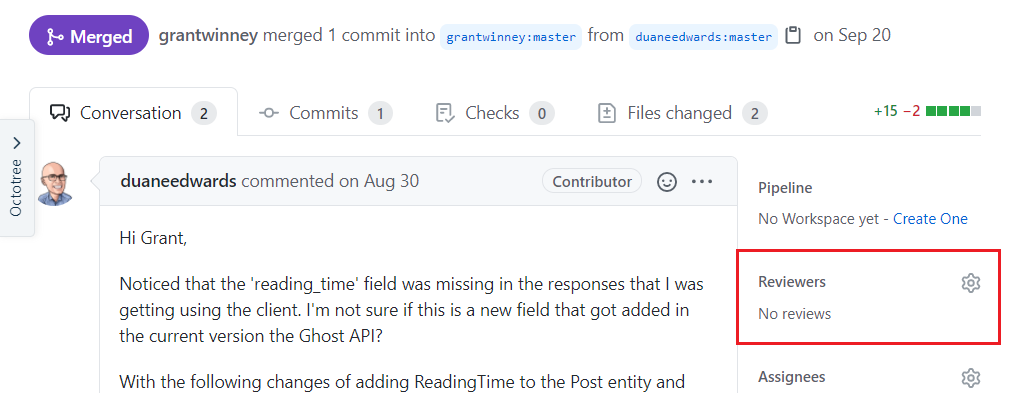1009x393 pixels.
Task: Switch to the Commits tab
Action: (x=326, y=113)
